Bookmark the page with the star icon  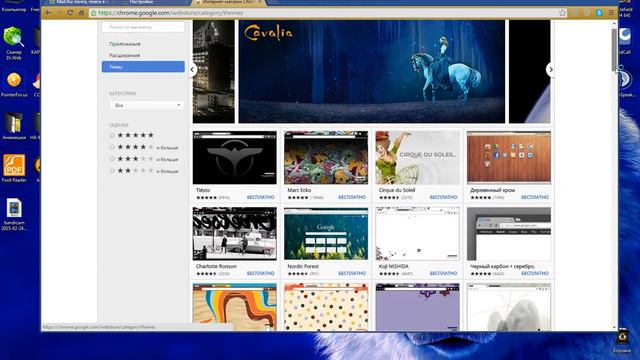point(562,13)
